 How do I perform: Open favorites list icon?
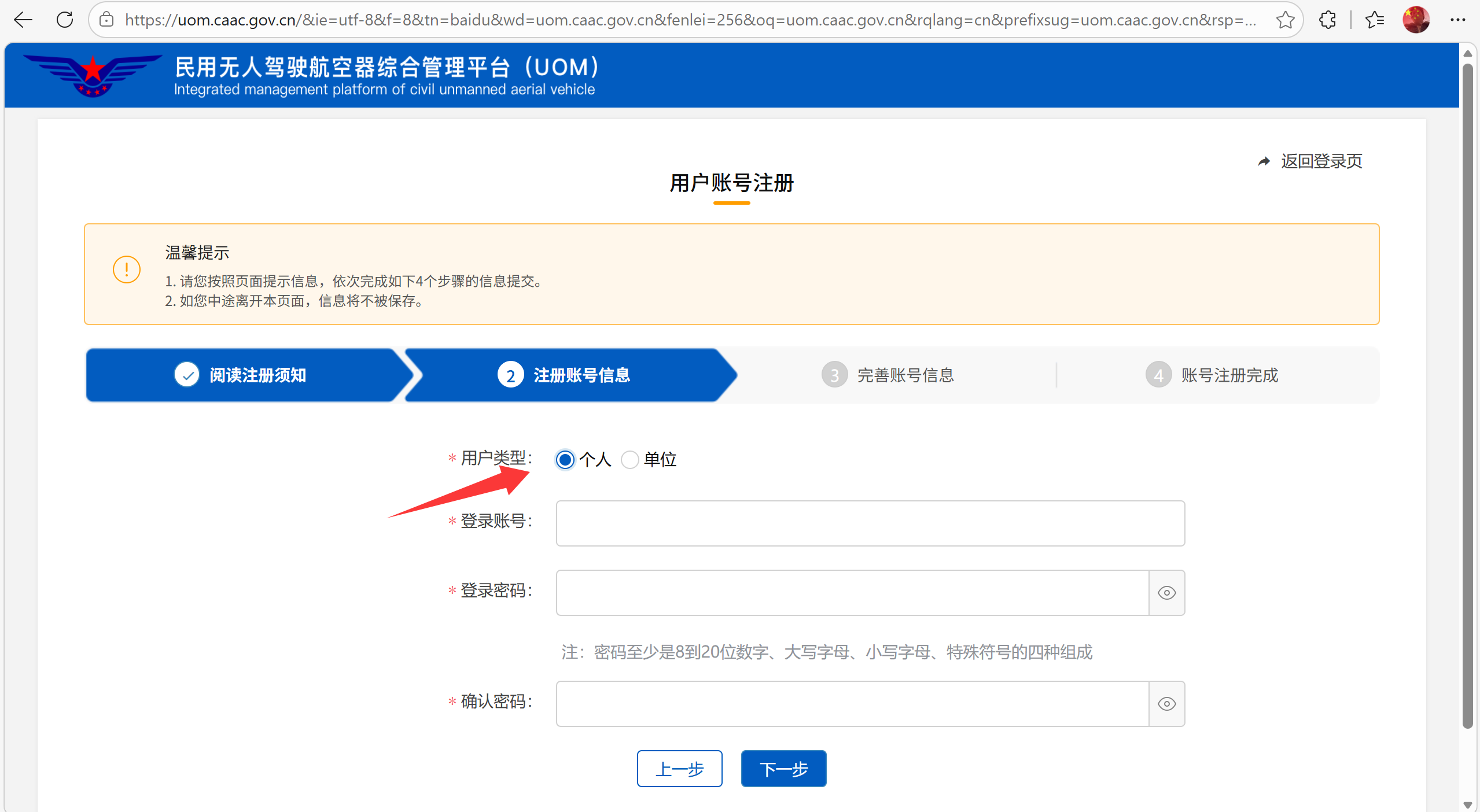(x=1375, y=20)
